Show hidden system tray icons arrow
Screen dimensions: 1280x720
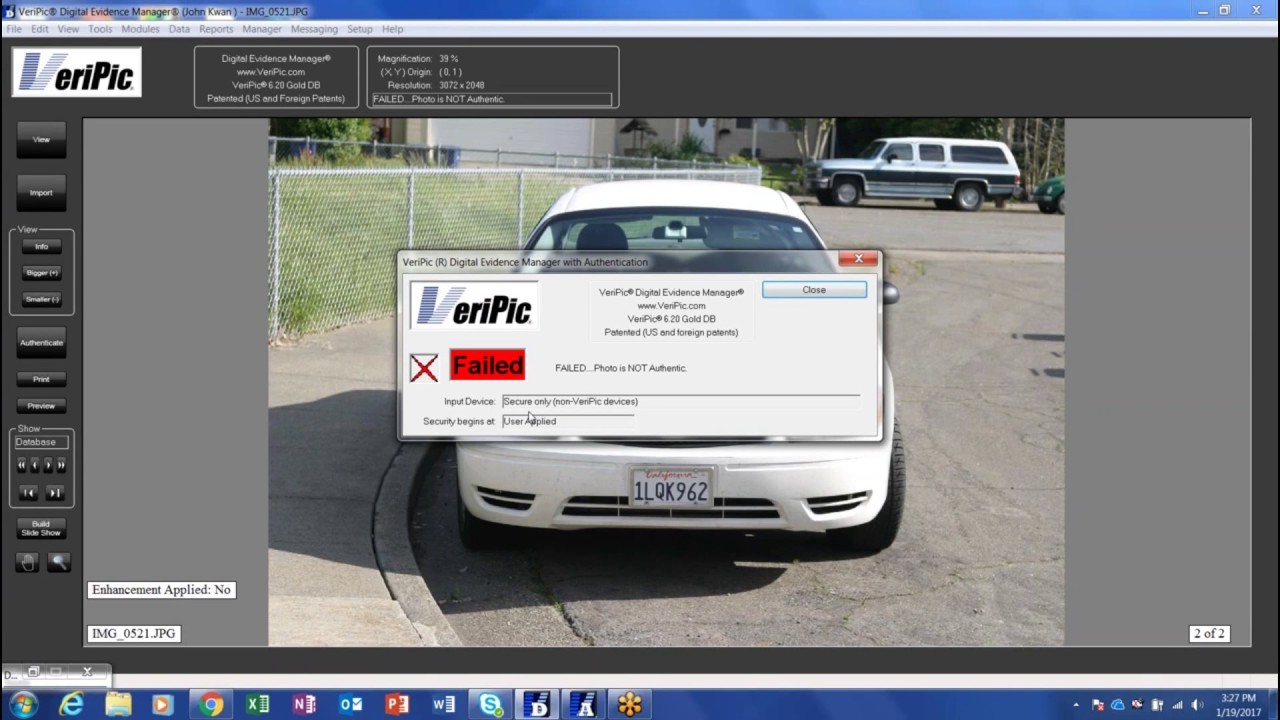pyautogui.click(x=1076, y=705)
